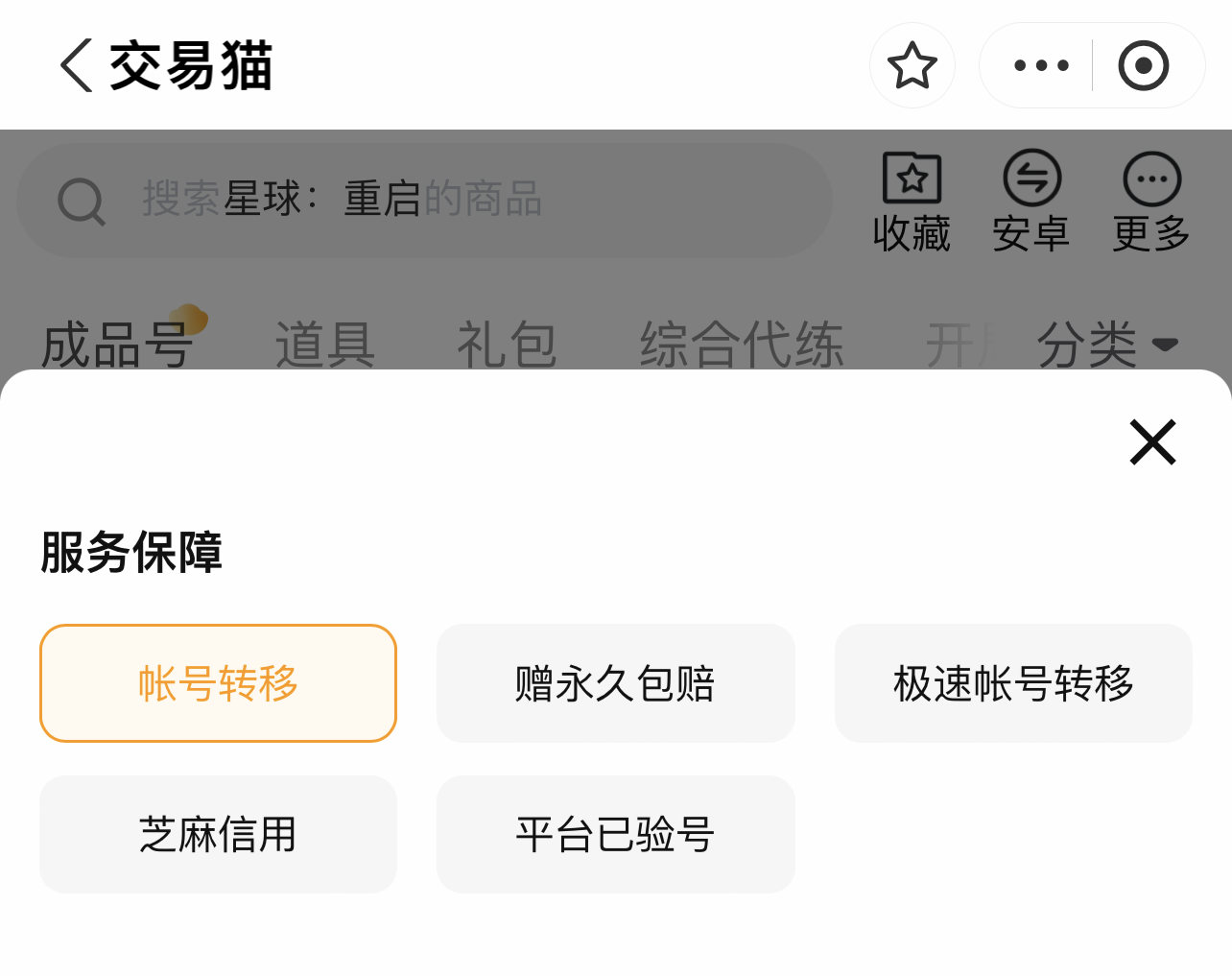Select the 平台已验号 filter chip

pos(615,834)
